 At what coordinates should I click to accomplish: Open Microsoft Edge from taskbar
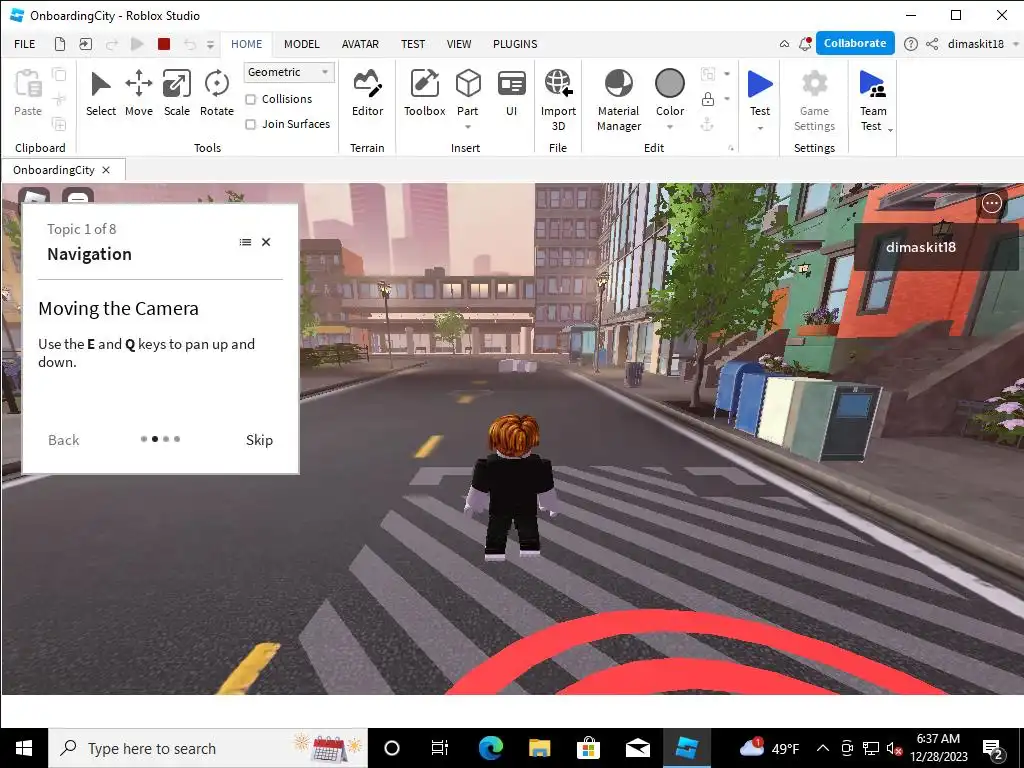pos(491,748)
